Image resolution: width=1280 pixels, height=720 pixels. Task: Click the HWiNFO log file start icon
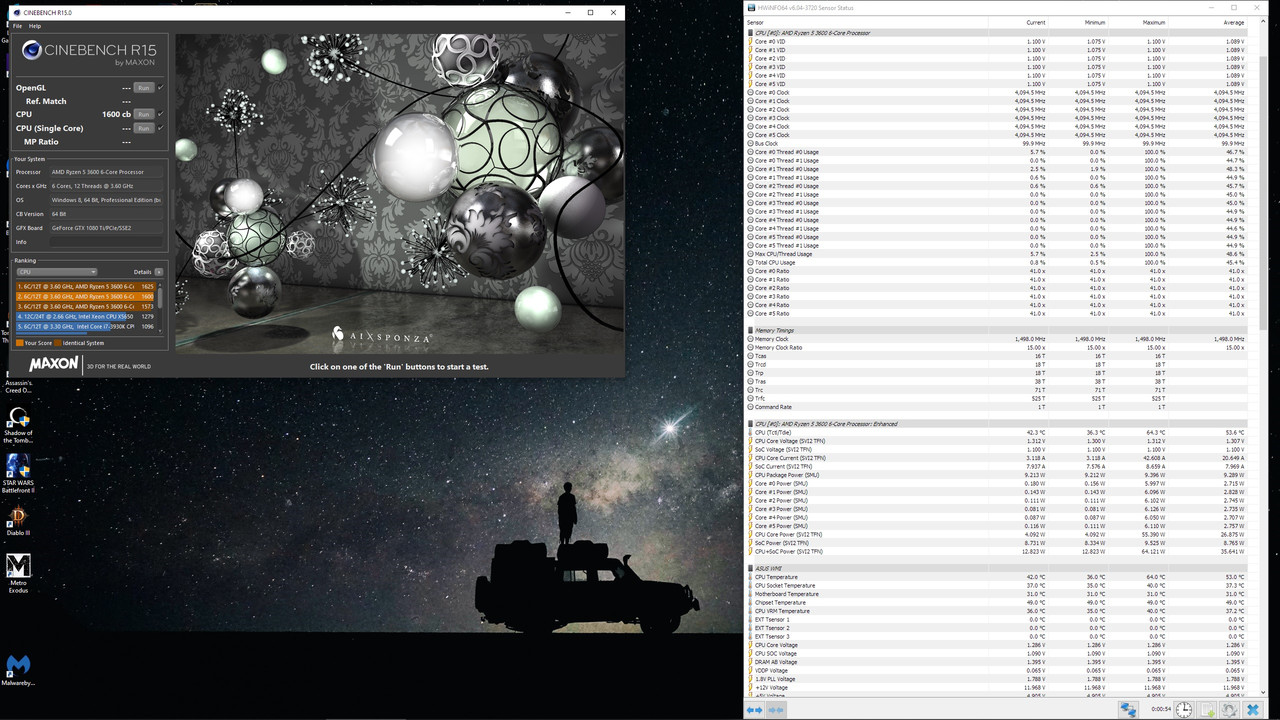click(x=1207, y=709)
